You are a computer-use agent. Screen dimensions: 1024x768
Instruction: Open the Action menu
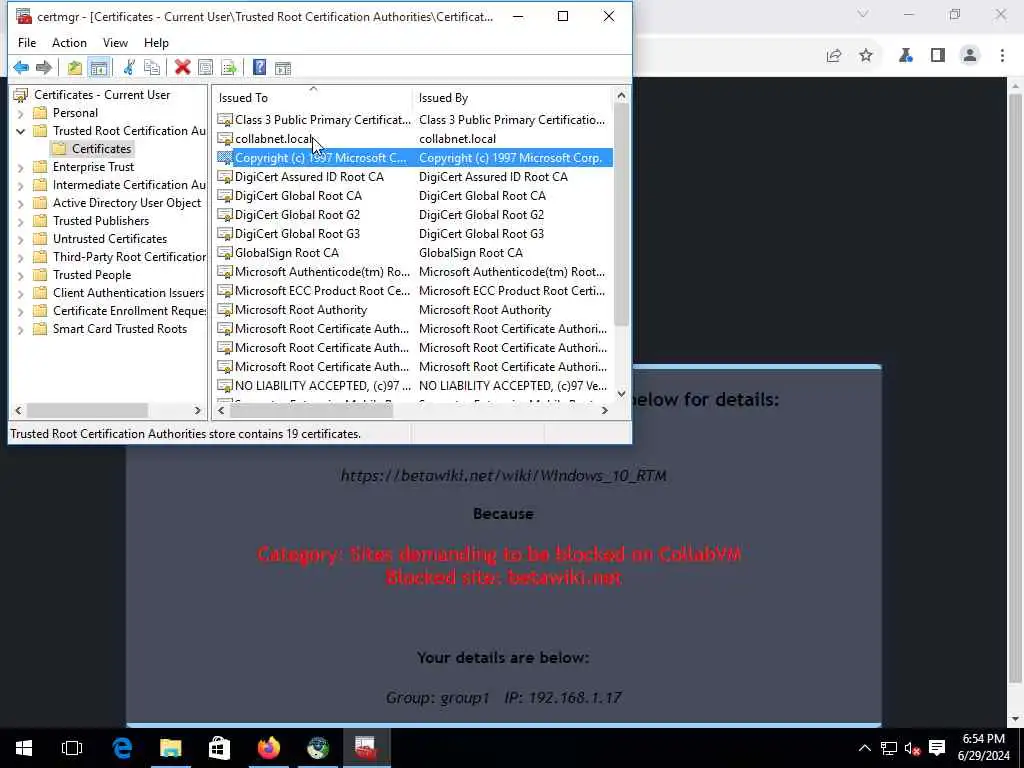tap(69, 42)
